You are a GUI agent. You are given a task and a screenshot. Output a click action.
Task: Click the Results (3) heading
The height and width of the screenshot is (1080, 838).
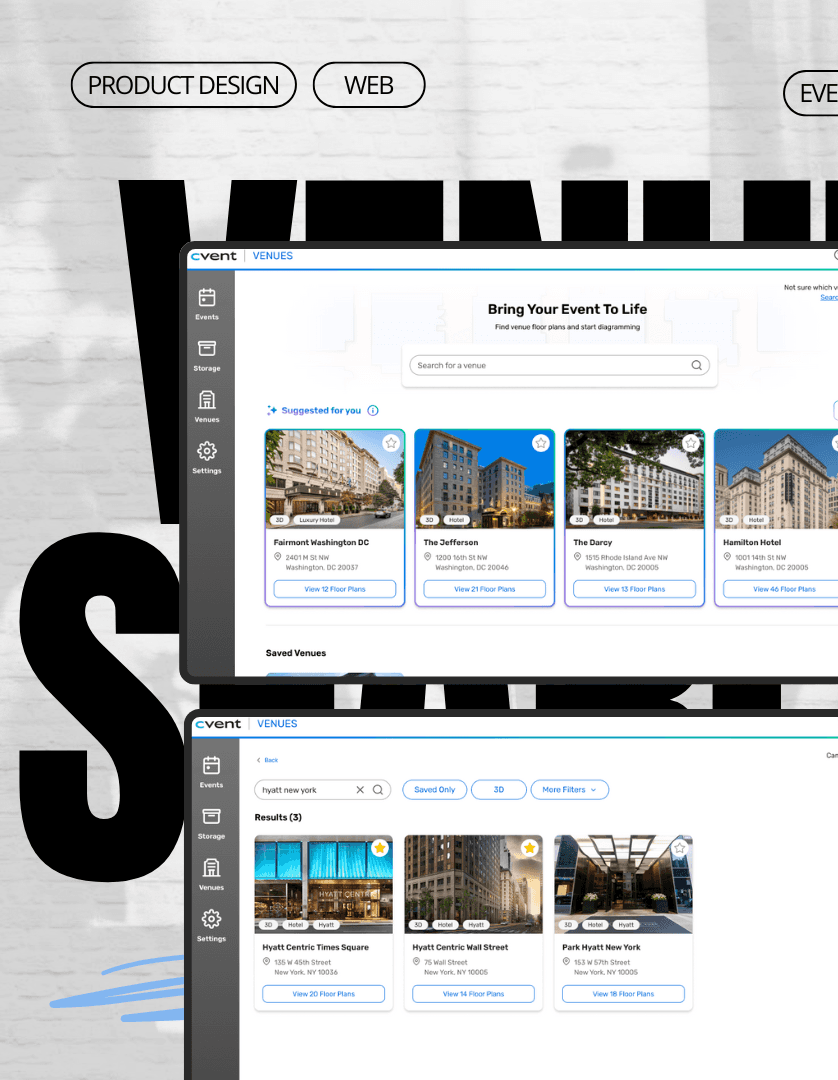click(278, 818)
